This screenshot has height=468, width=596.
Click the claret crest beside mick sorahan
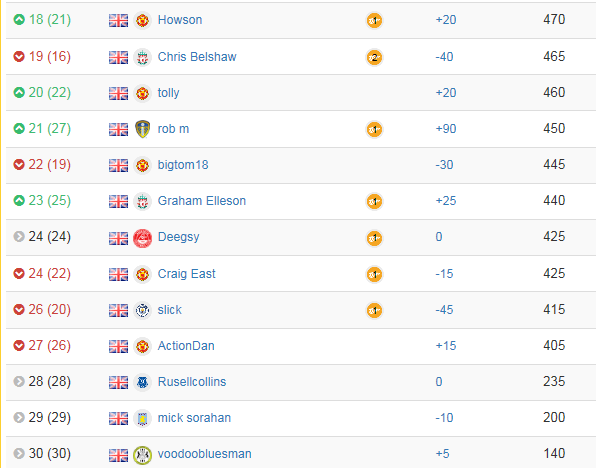pyautogui.click(x=143, y=419)
